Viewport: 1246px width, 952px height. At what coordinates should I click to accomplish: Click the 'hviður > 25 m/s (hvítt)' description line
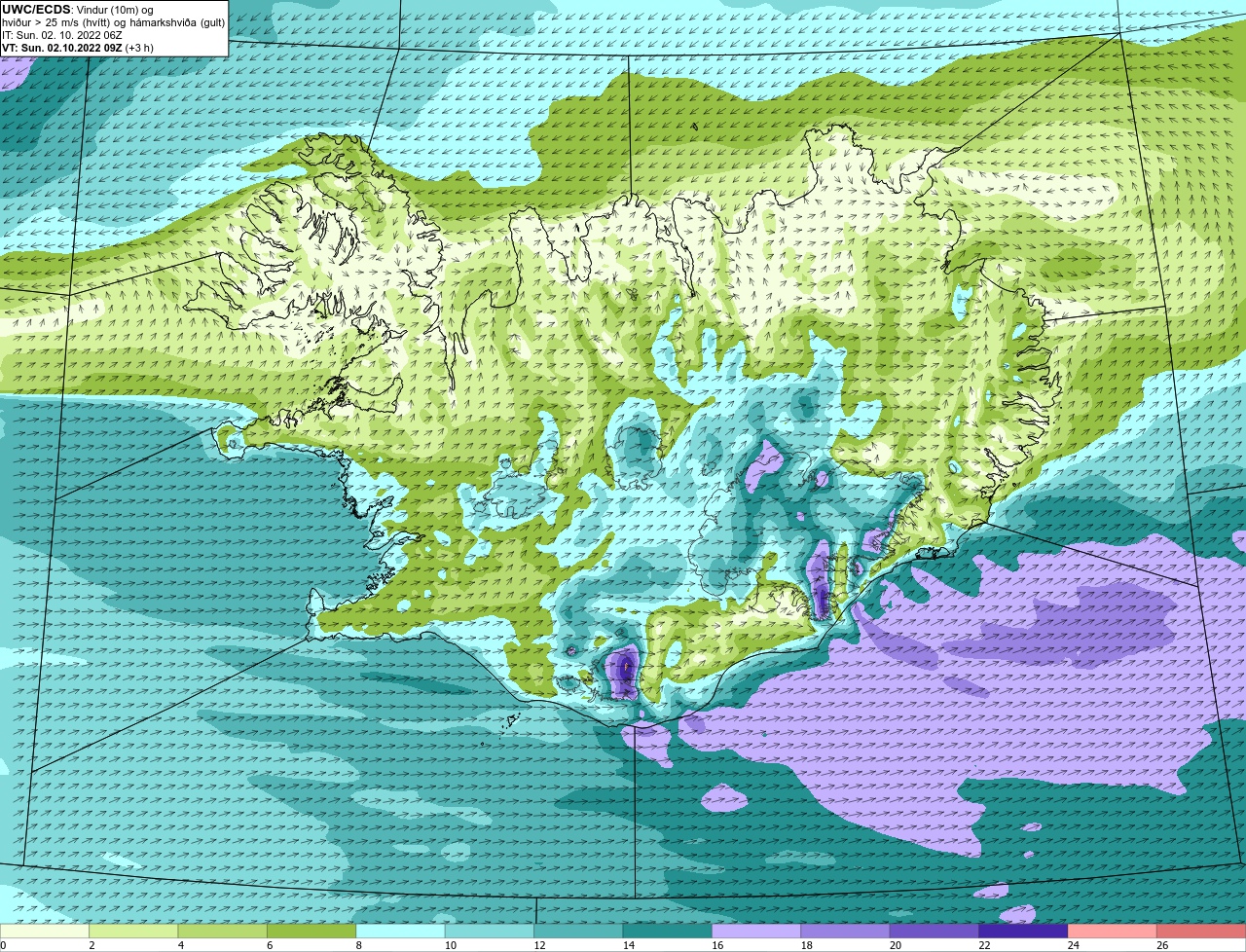[x=114, y=22]
